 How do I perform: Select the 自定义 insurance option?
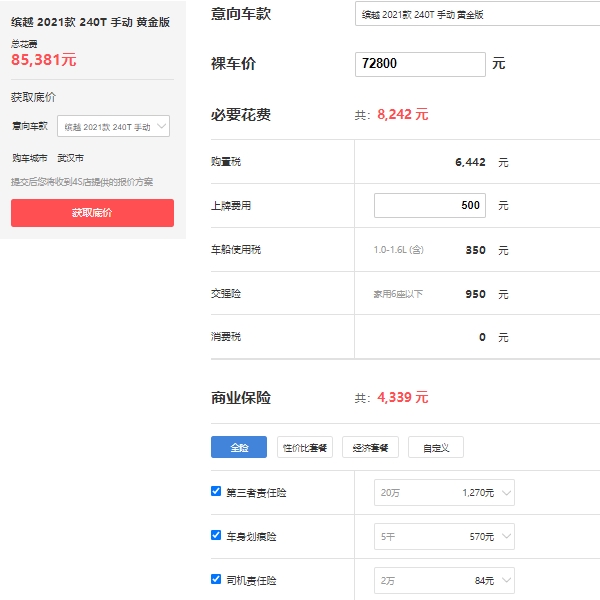[x=436, y=447]
